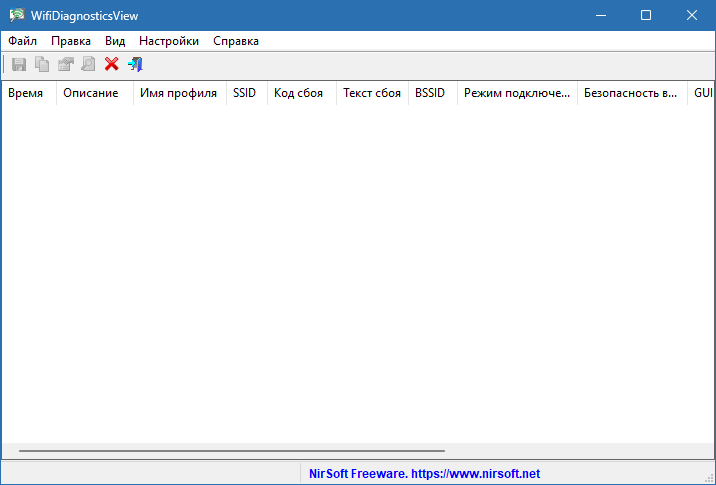Click the Properties toolbar icon
The height and width of the screenshot is (485, 716).
65,64
